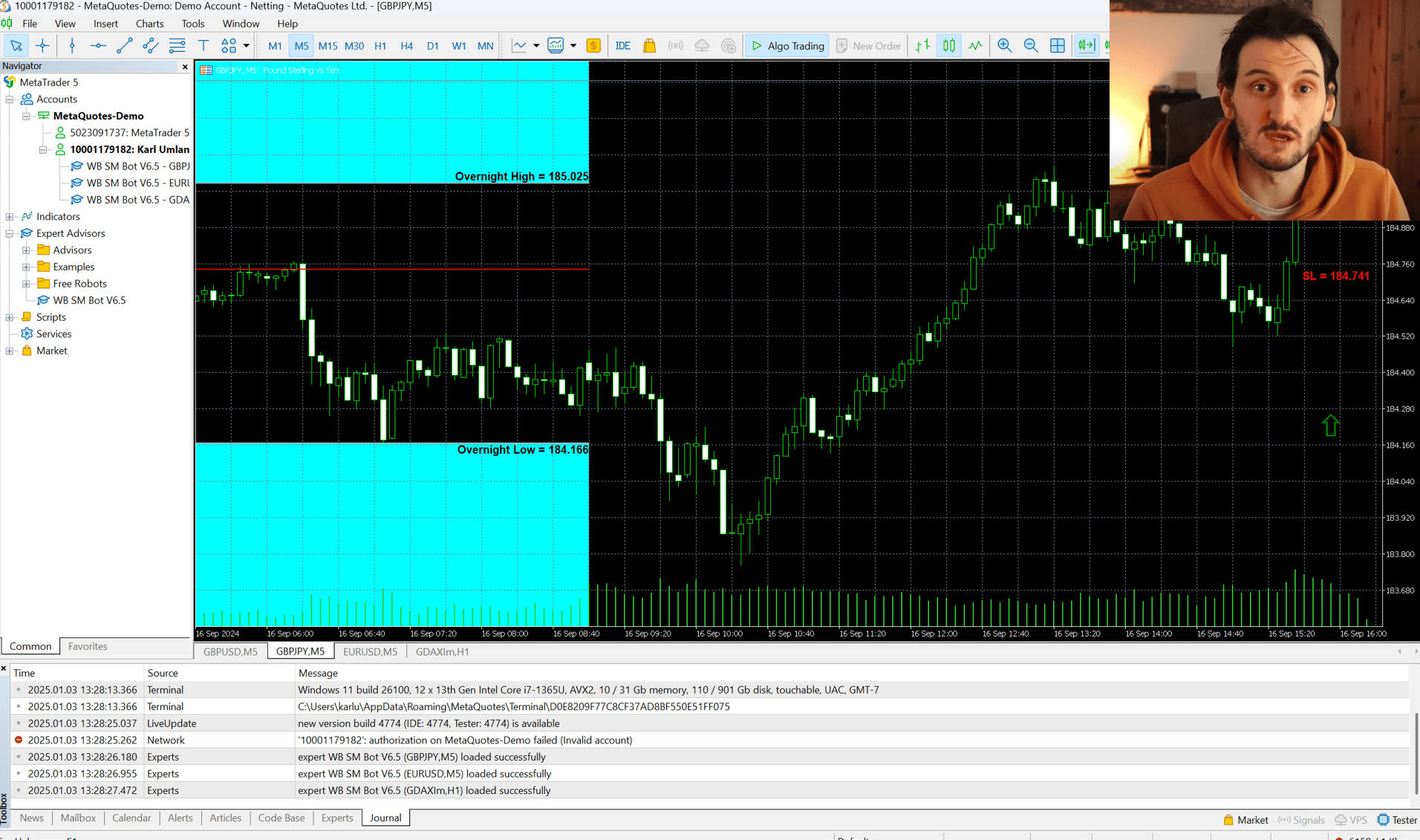Toggle chart auto-scroll to end
The height and width of the screenshot is (840, 1420).
click(1086, 46)
